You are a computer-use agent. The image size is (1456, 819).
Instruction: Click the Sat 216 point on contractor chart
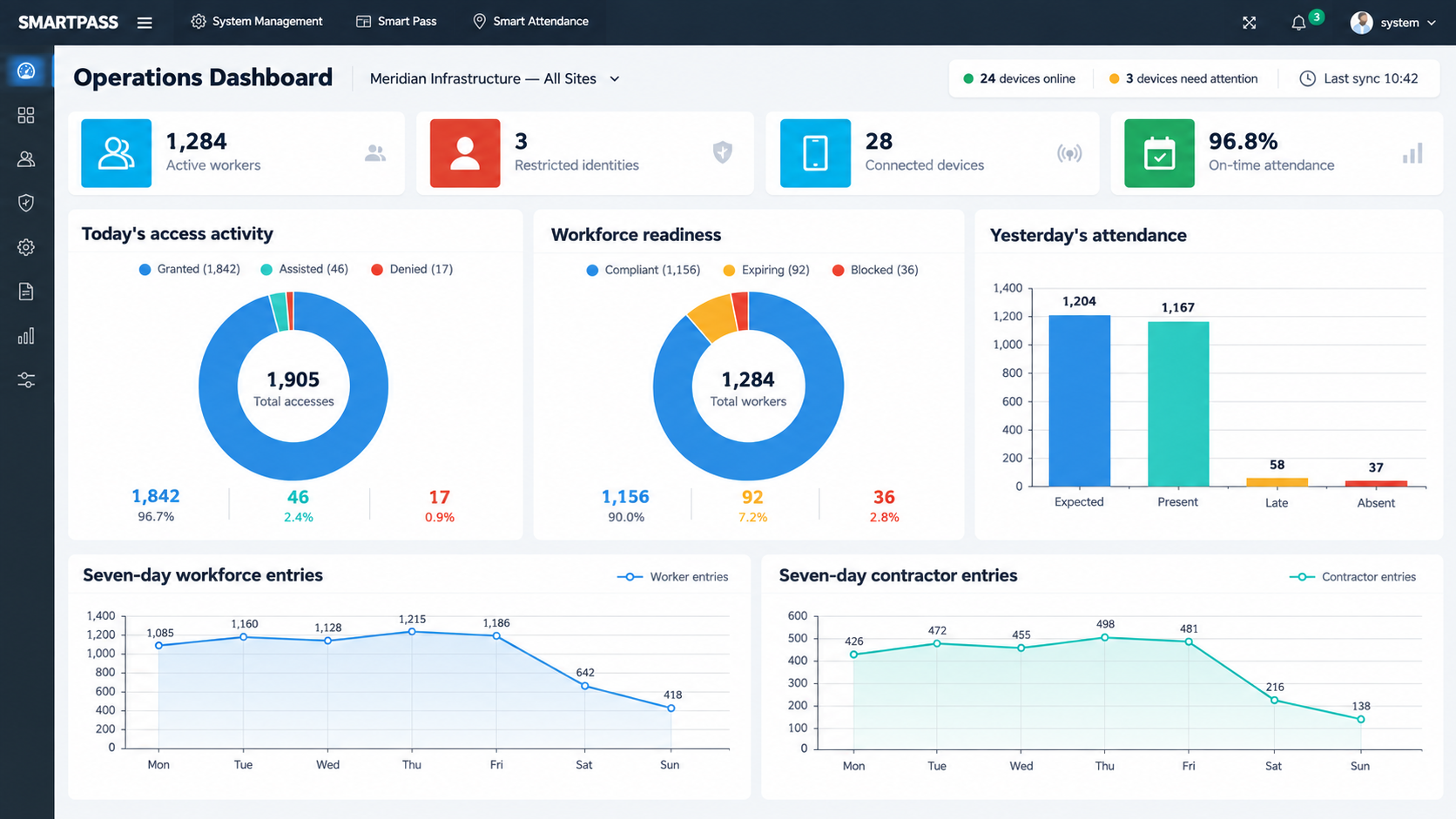click(1274, 700)
